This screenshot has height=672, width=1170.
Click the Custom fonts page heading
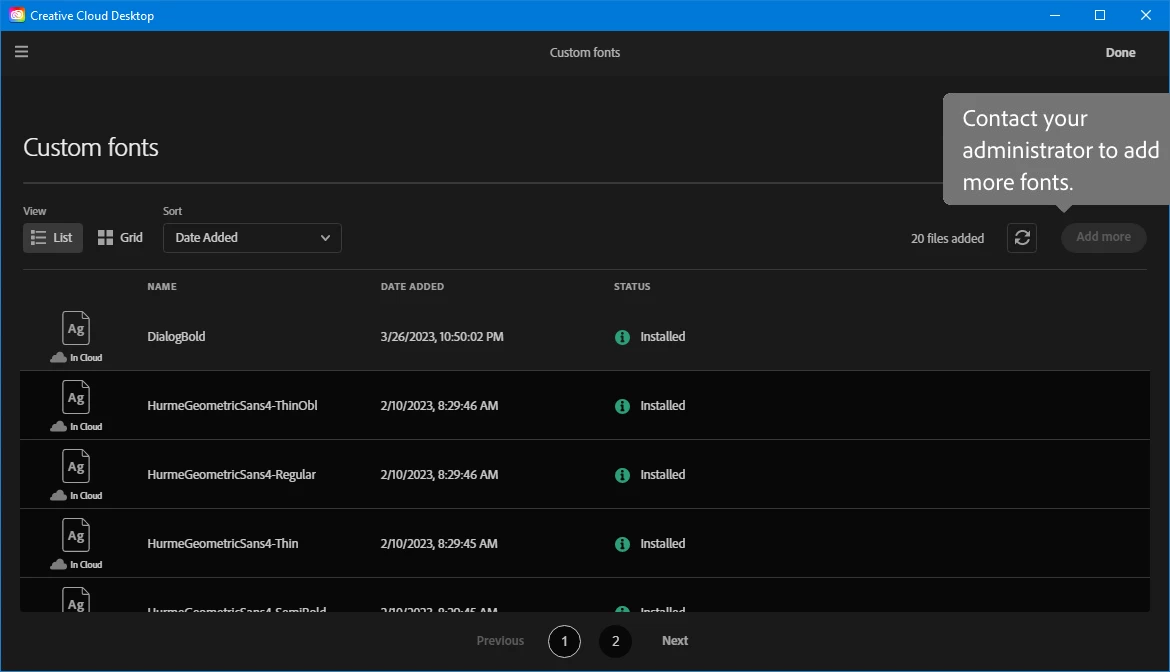[91, 148]
